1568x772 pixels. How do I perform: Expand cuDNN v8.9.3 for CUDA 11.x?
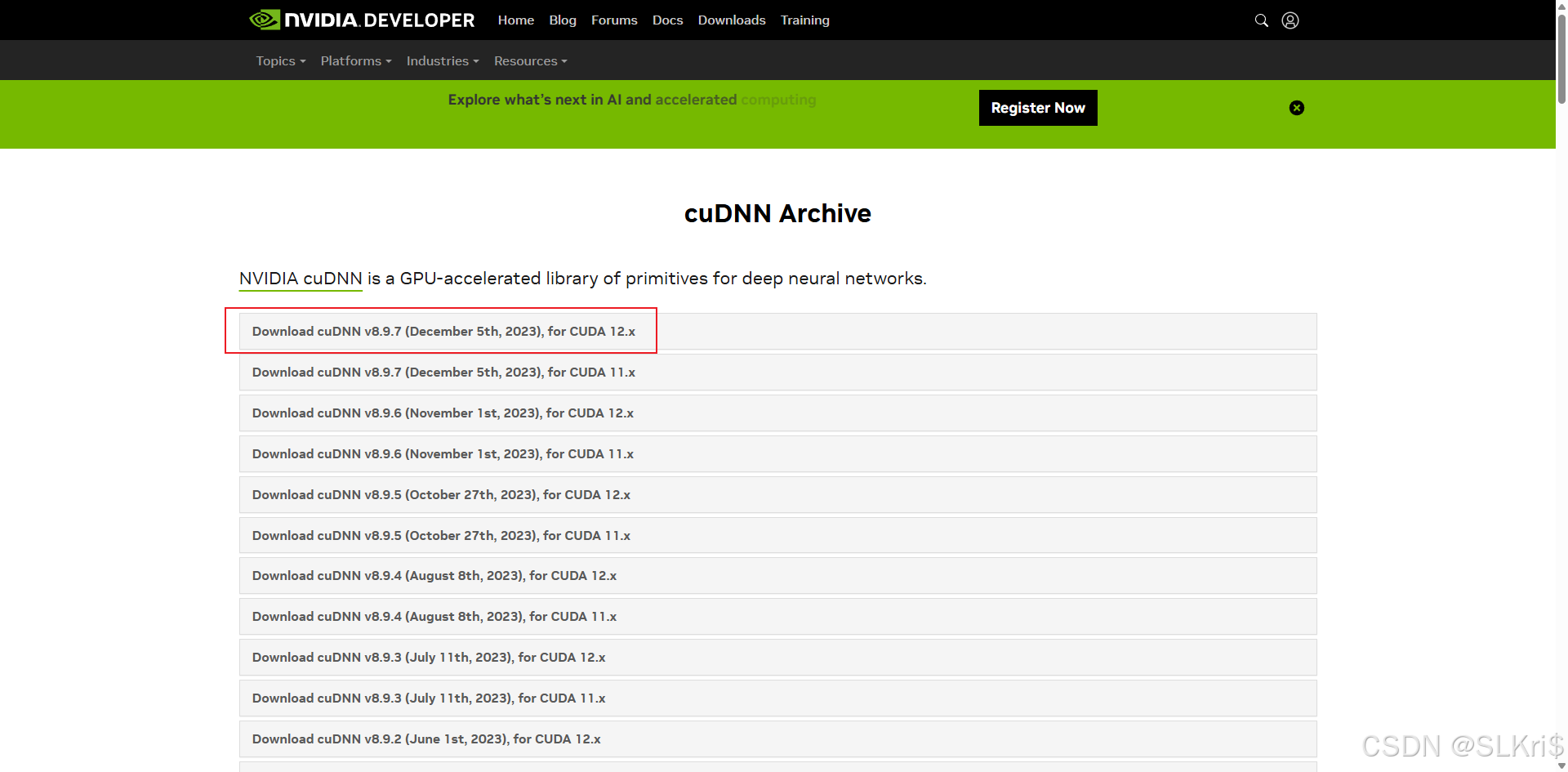pos(777,698)
